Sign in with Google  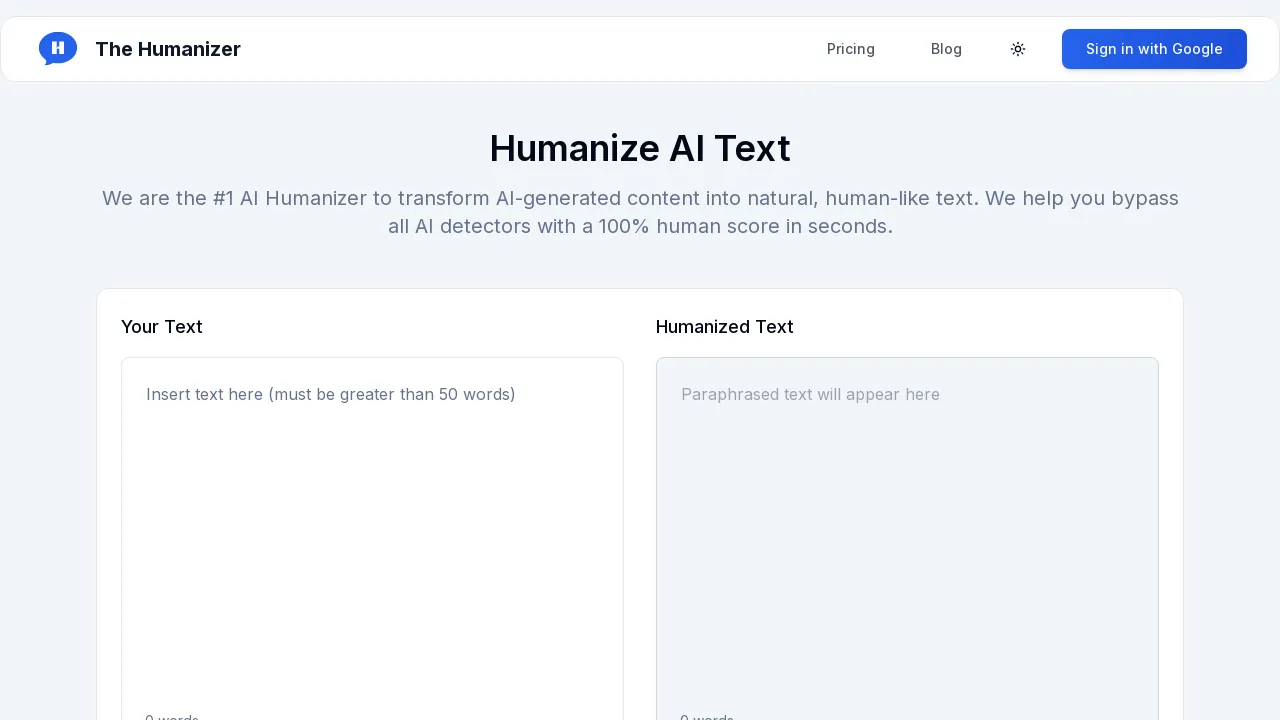coord(1154,49)
